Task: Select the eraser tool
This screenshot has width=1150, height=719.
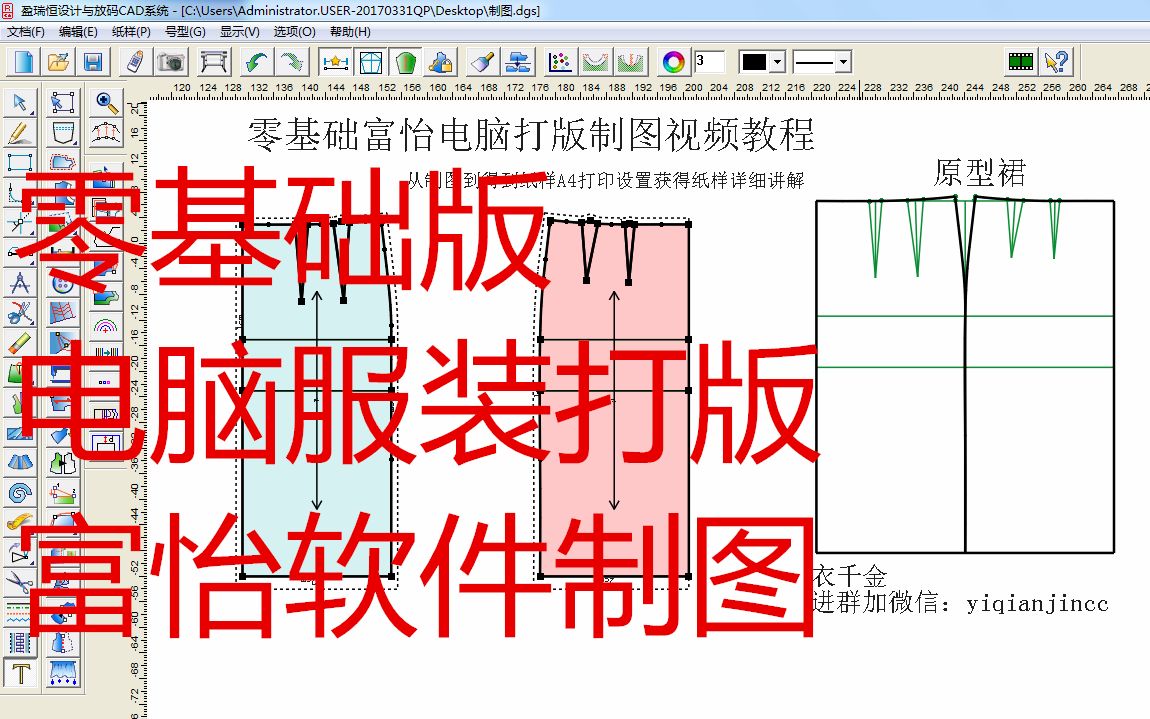Action: [20, 343]
